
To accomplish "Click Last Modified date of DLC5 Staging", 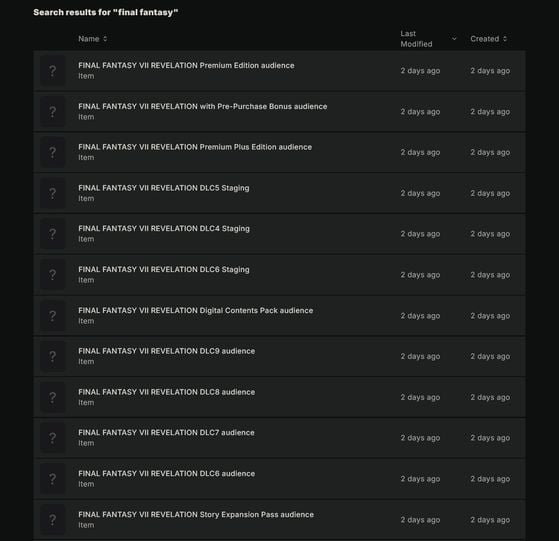I will click(420, 193).
